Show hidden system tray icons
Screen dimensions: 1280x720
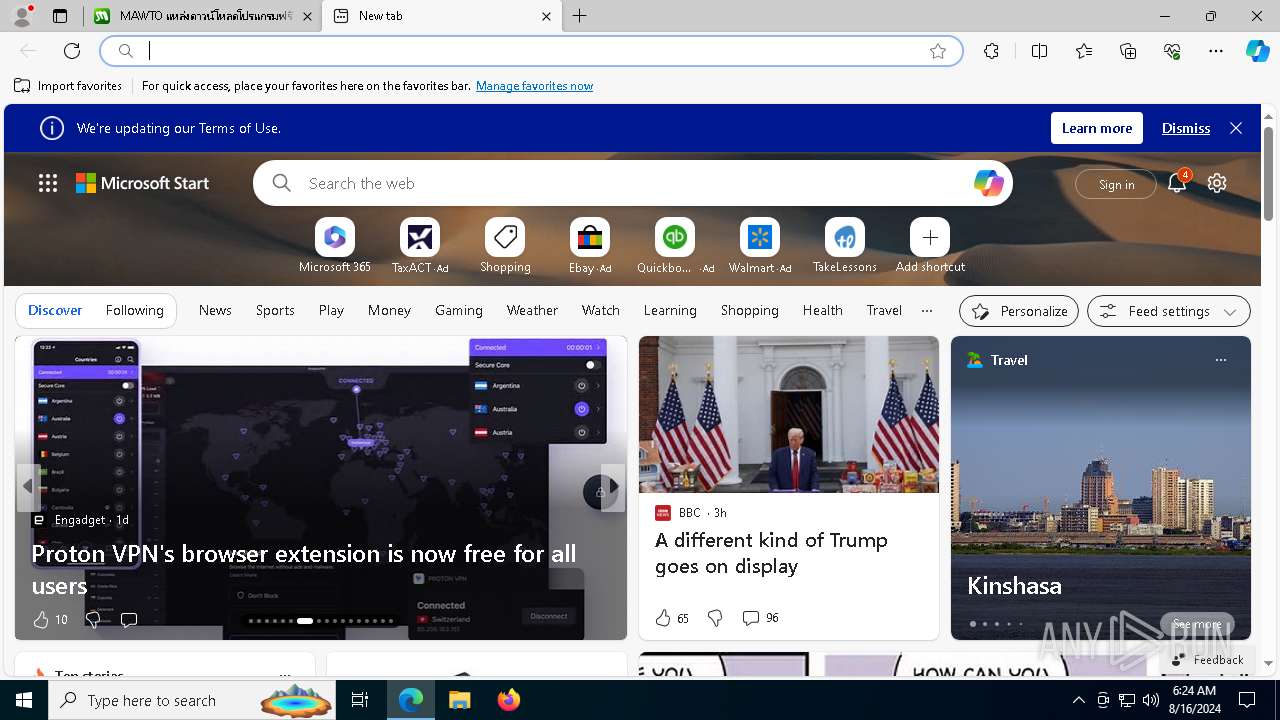(1078, 700)
